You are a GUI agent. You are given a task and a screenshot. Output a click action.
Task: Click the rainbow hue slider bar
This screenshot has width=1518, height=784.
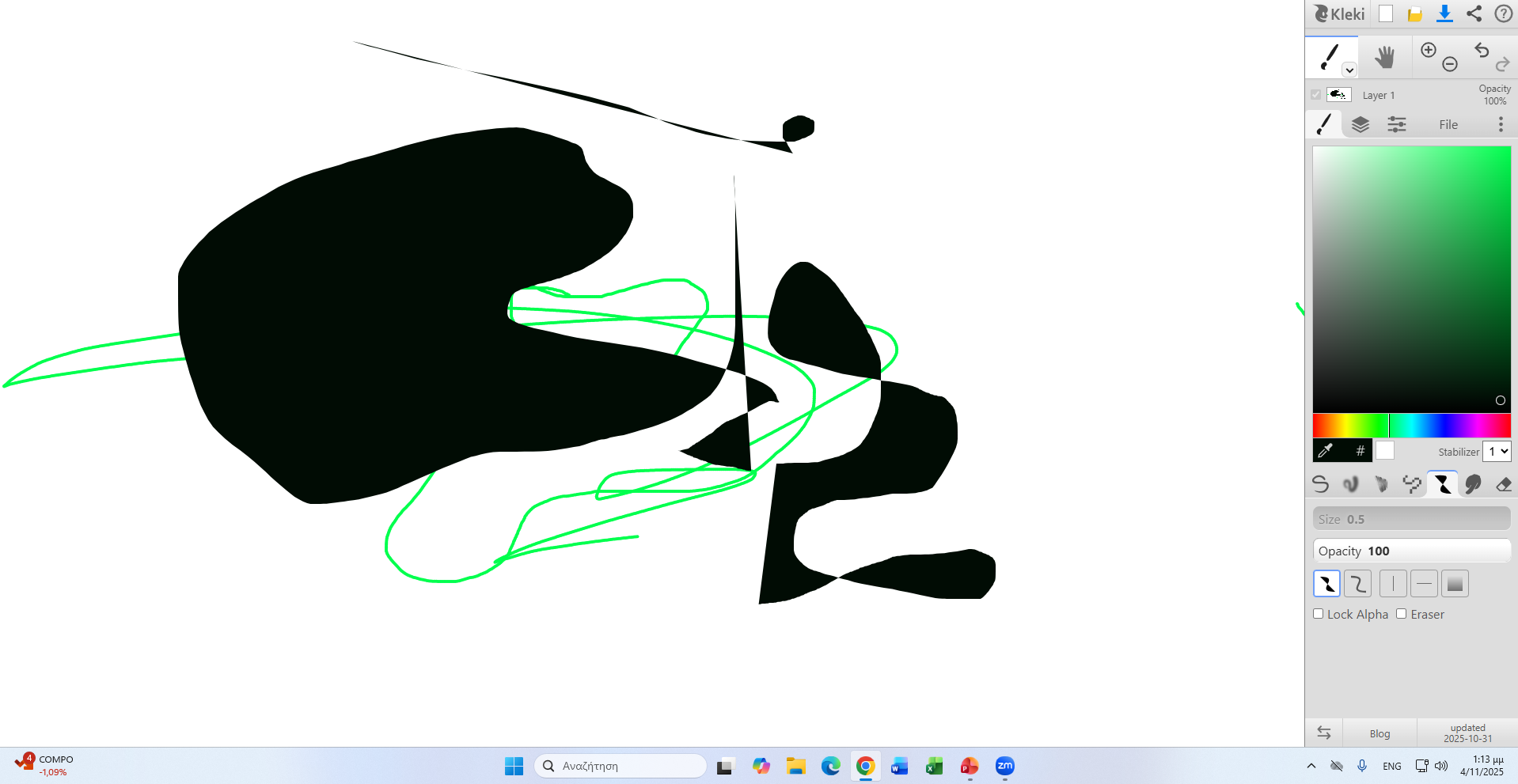(x=1411, y=426)
